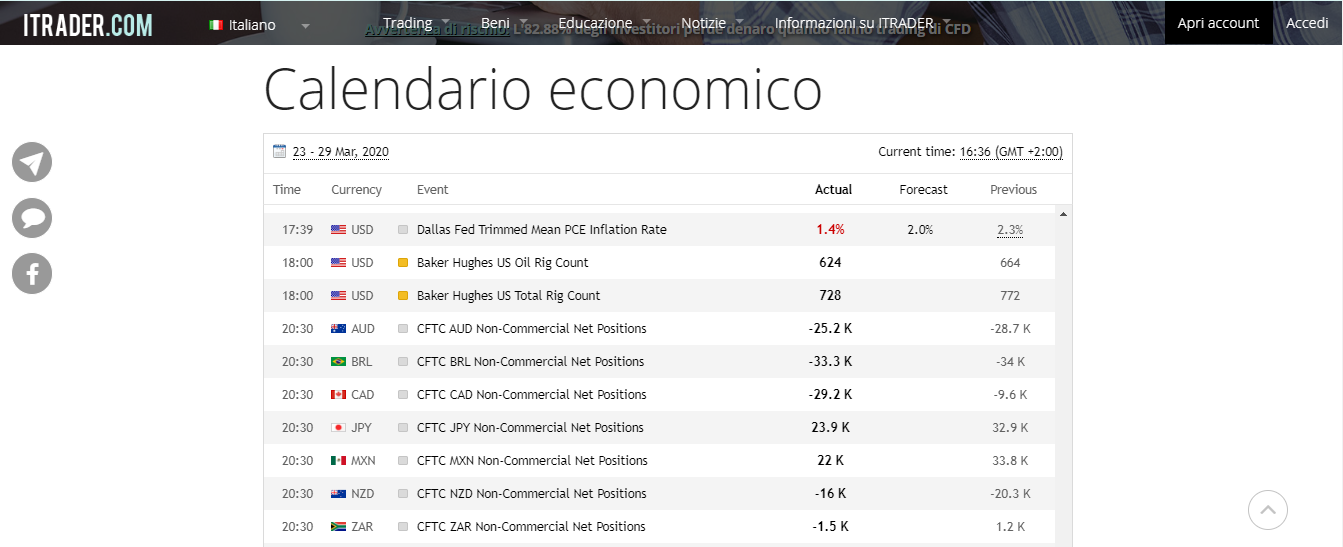
Task: Click the Currency column header
Action: tap(356, 190)
